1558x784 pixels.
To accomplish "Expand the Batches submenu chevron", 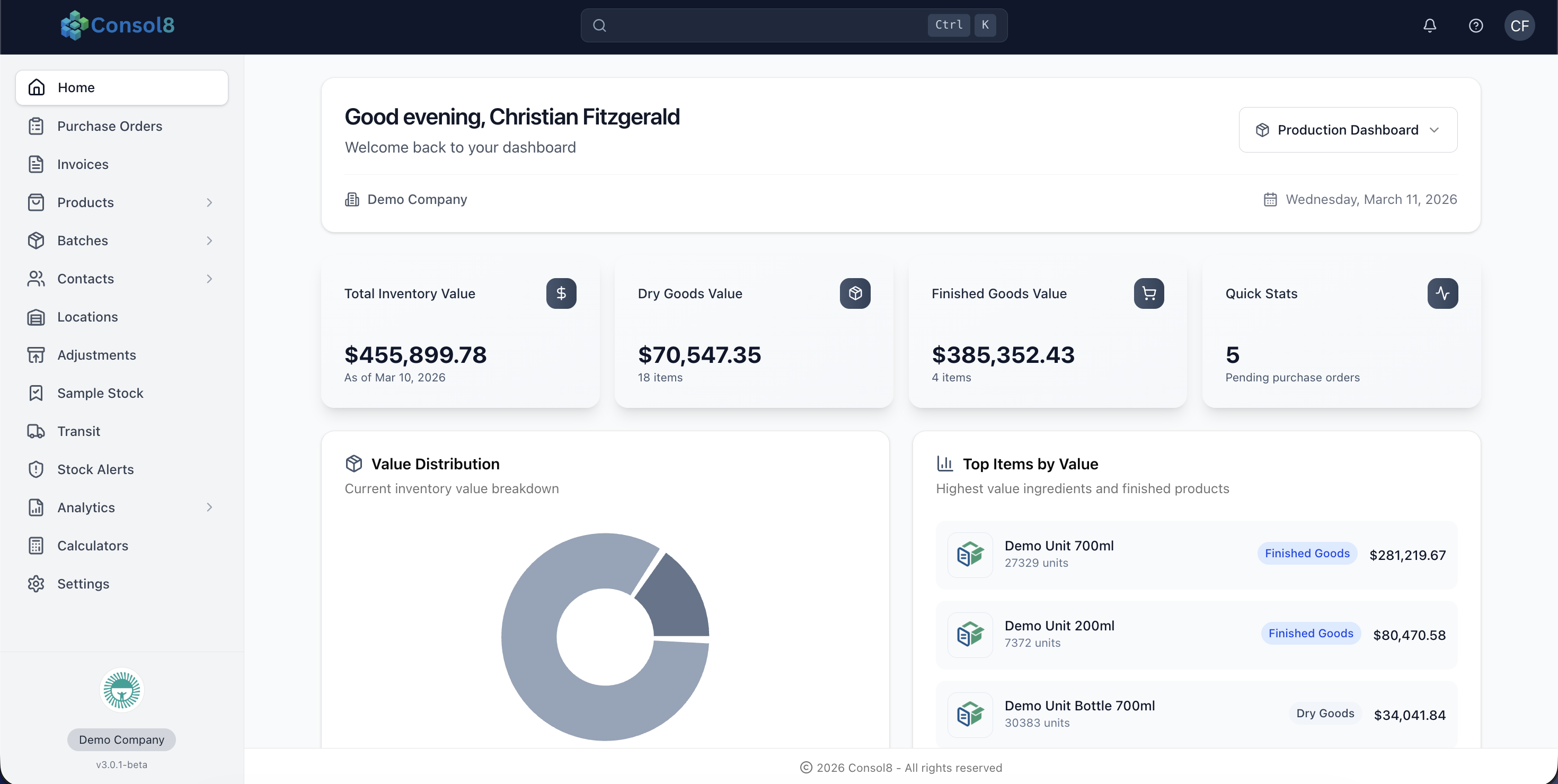I will click(x=209, y=240).
